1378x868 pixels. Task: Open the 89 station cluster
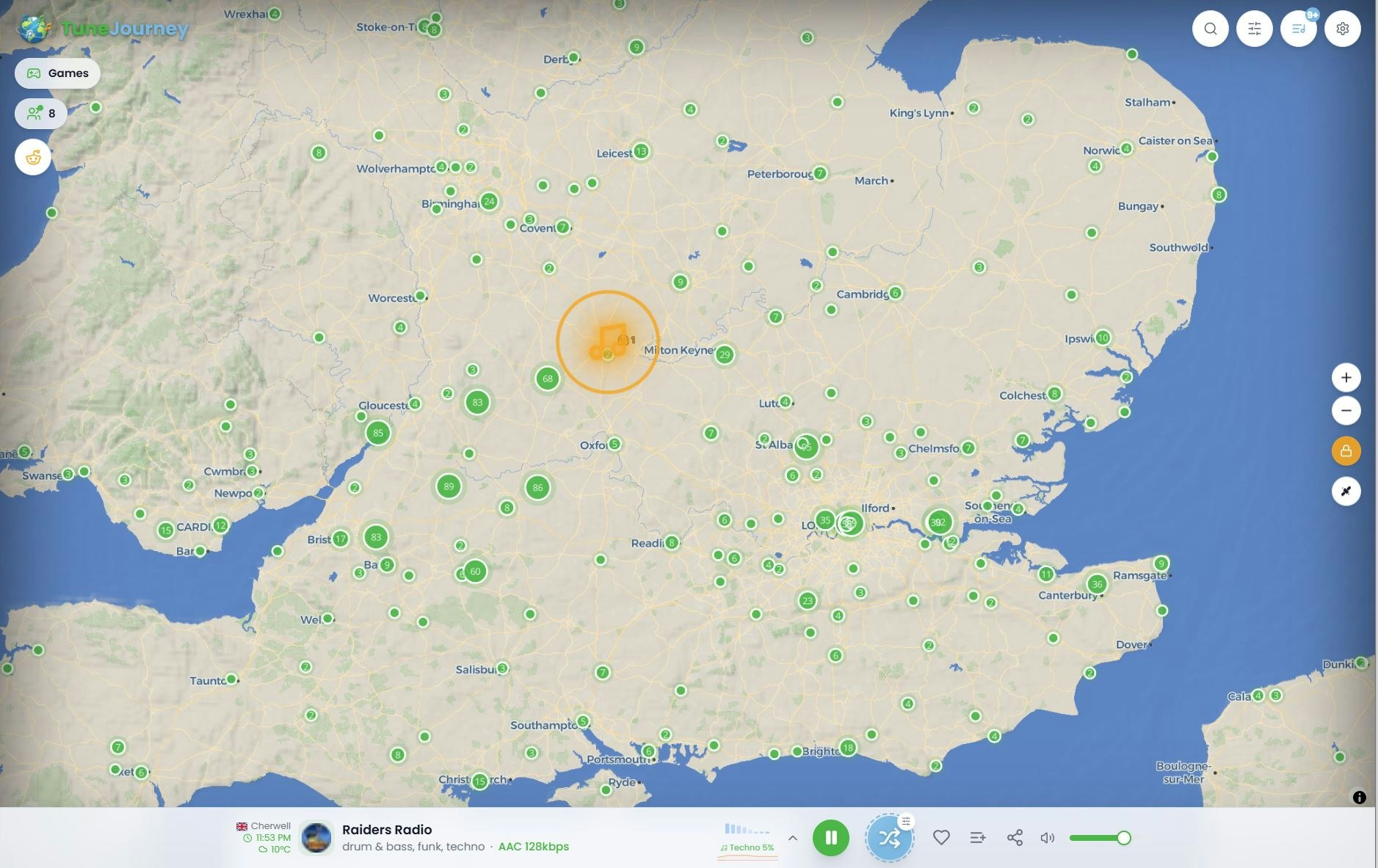tap(449, 486)
